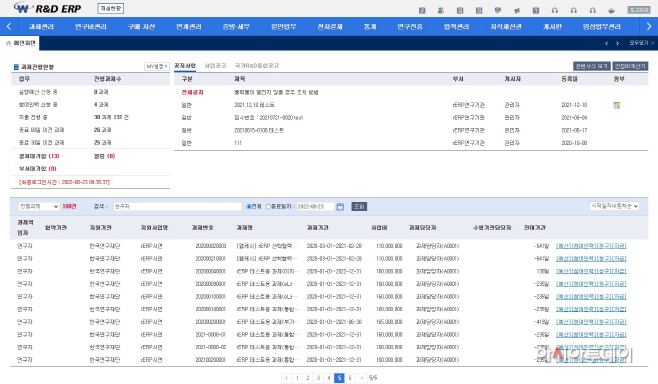Select the 전체 radio button
This screenshot has height=384, width=658.
(249, 206)
